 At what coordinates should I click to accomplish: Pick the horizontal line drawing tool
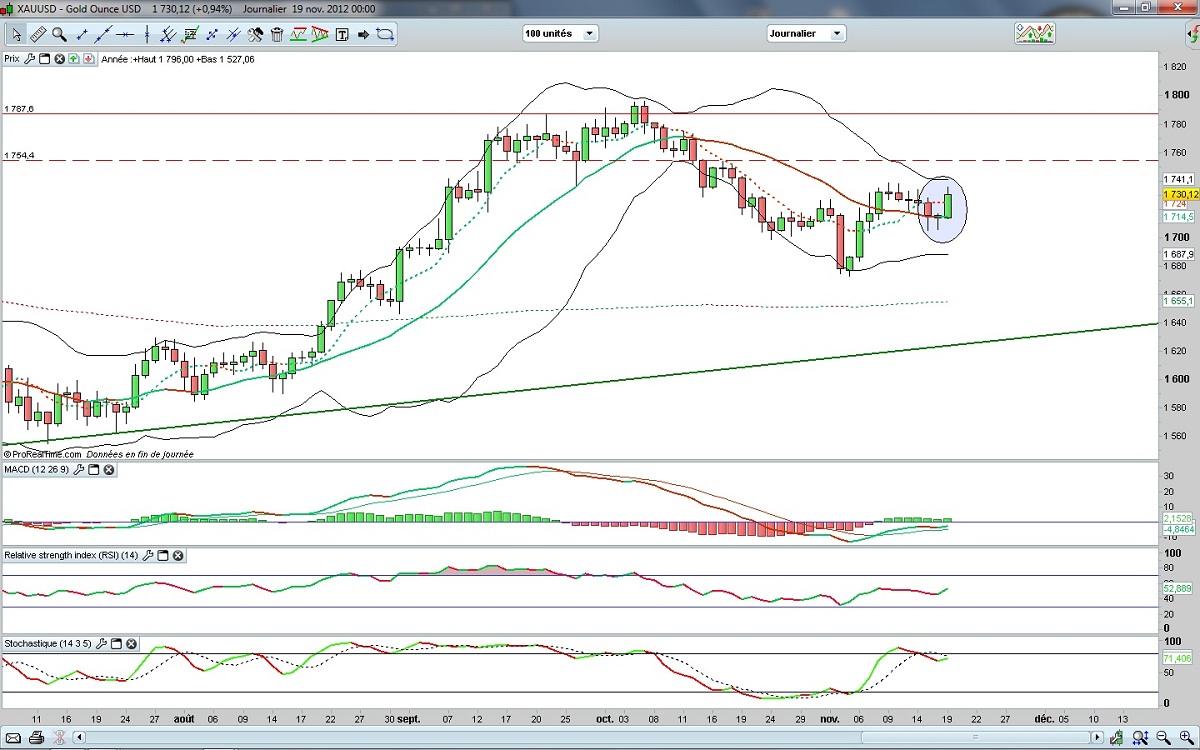(125, 34)
